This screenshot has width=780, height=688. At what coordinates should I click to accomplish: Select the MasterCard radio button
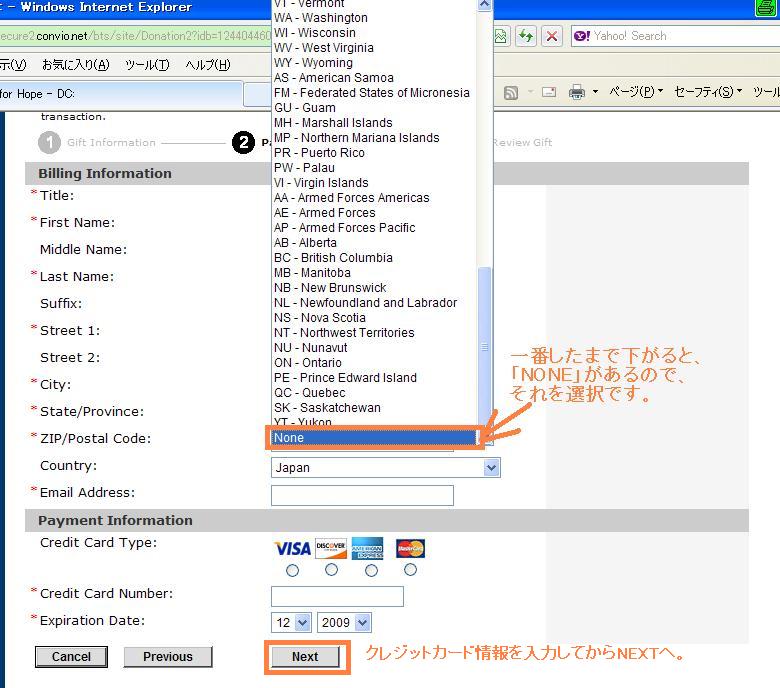click(410, 570)
